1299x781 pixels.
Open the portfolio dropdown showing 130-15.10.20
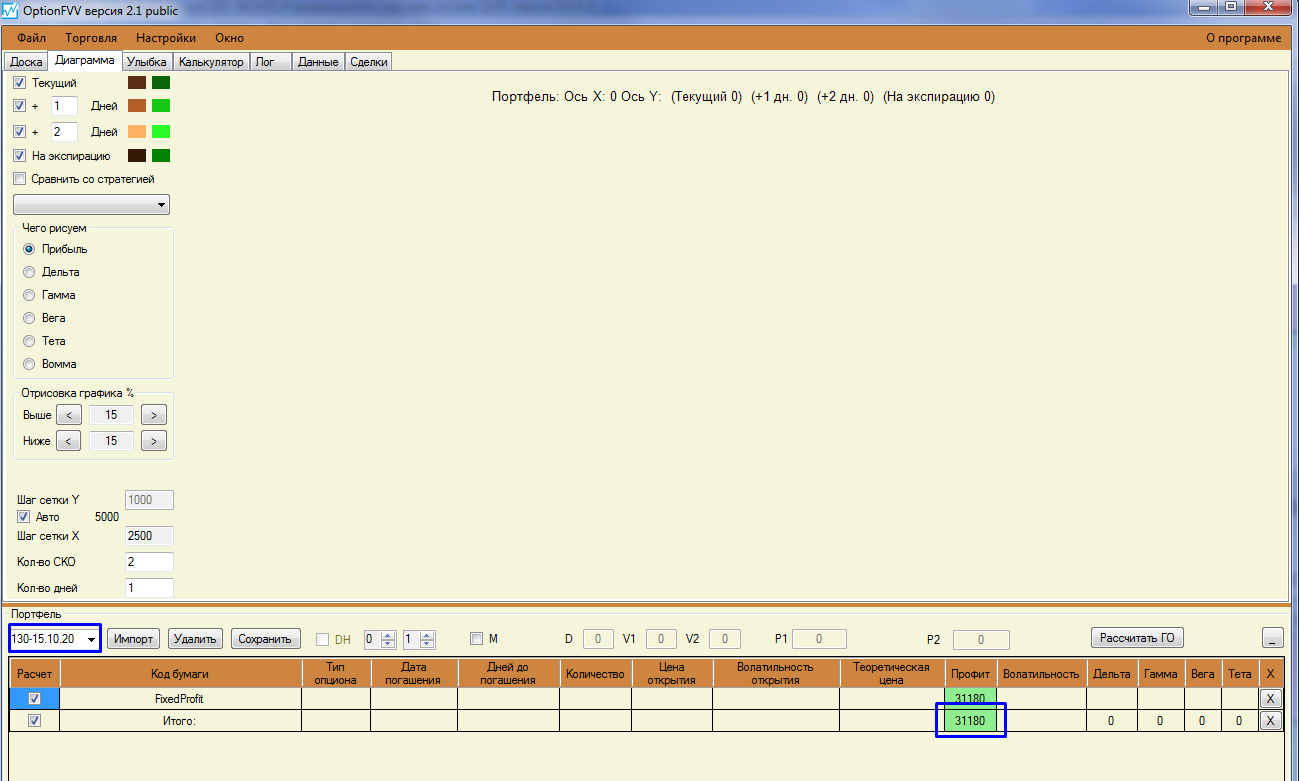pyautogui.click(x=54, y=638)
